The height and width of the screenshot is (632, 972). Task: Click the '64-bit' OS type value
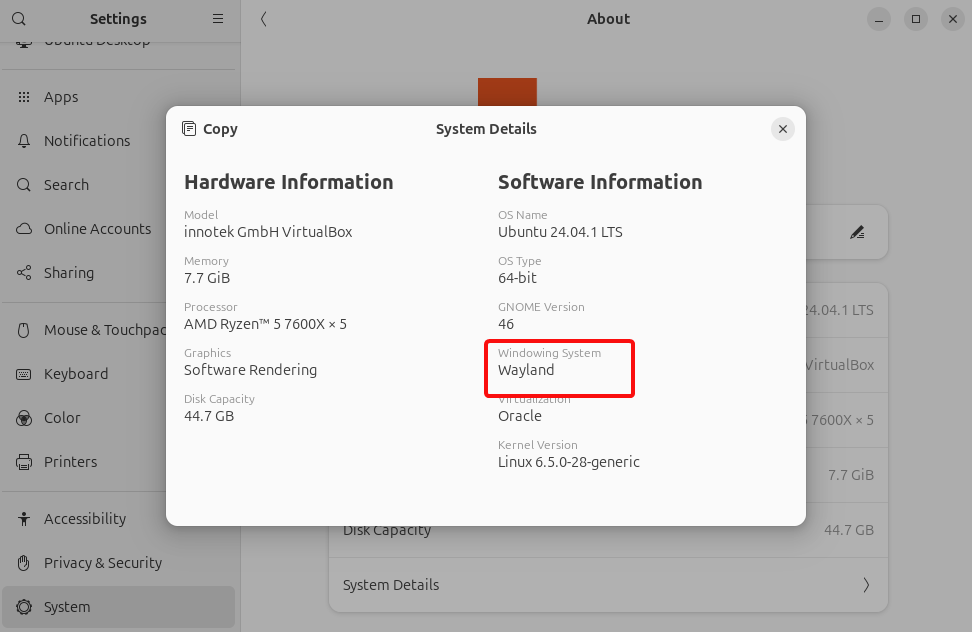(x=518, y=278)
